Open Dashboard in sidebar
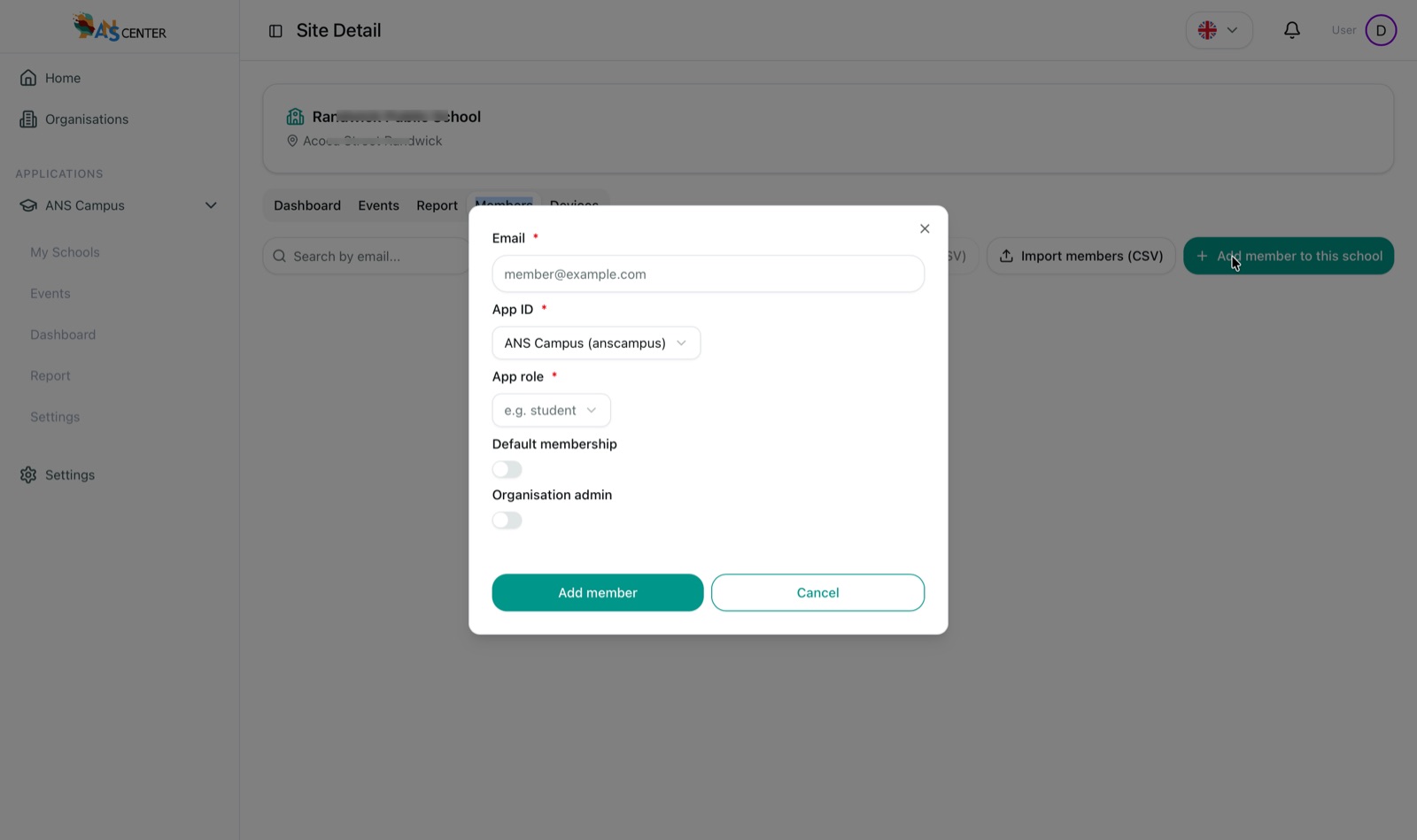 [63, 335]
